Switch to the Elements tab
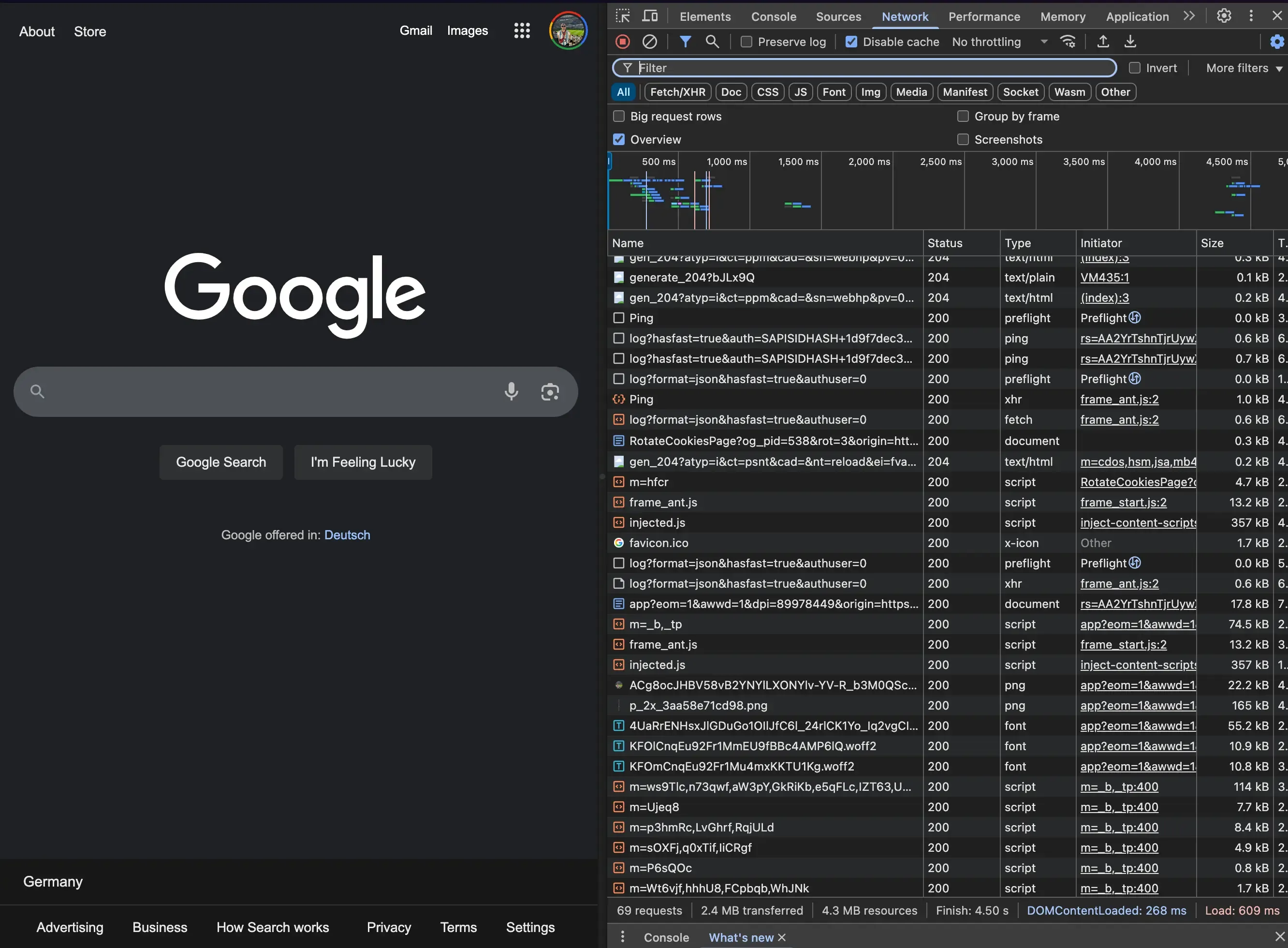The width and height of the screenshot is (1288, 948). click(x=705, y=16)
